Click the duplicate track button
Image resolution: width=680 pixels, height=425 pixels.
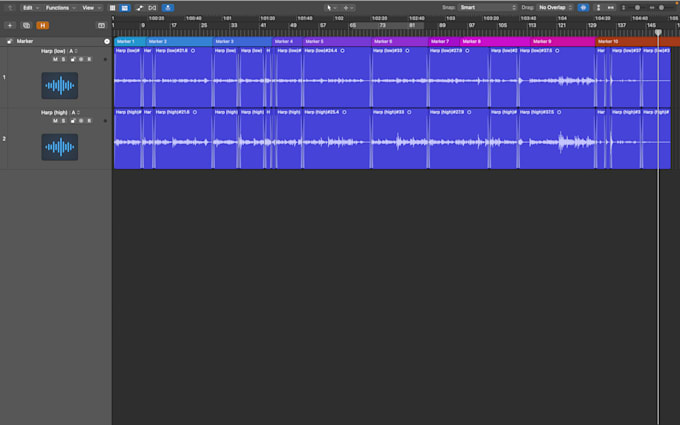26,26
